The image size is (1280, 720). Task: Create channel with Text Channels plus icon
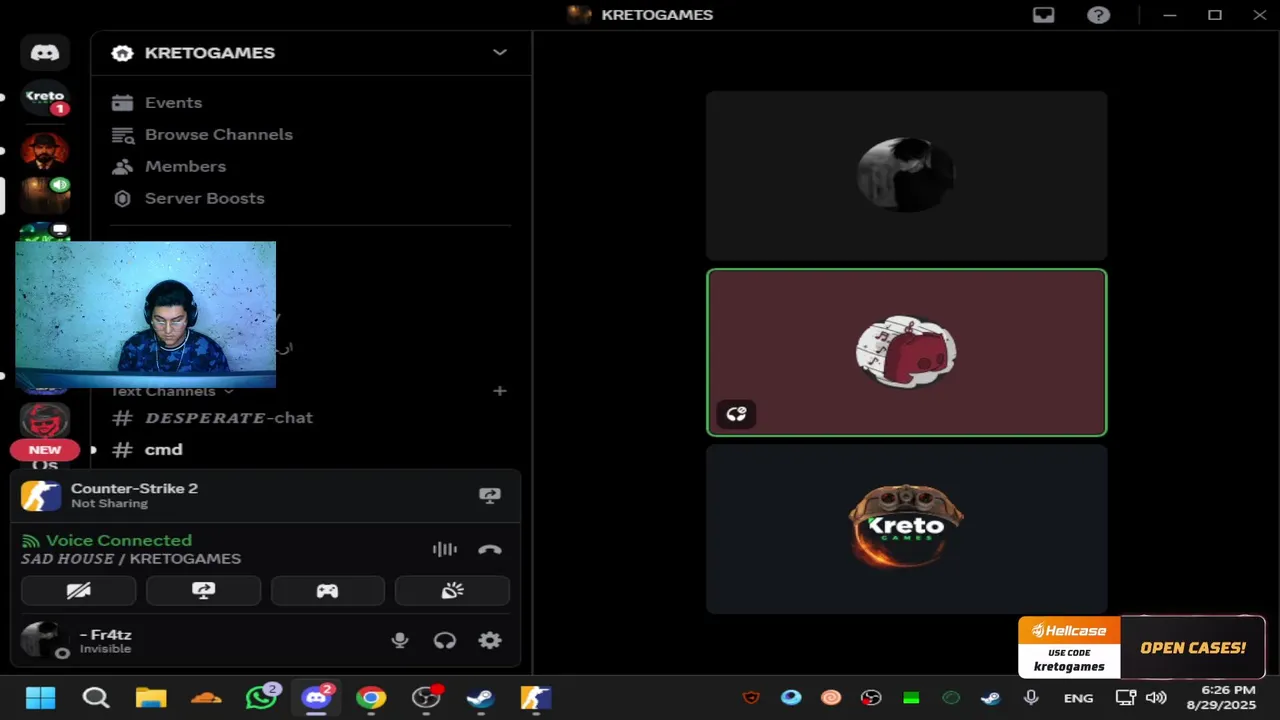[500, 391]
